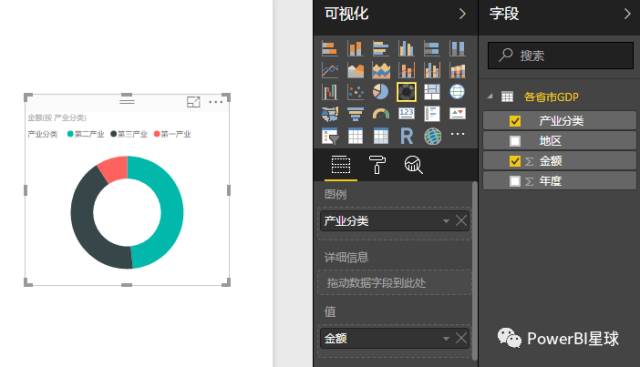Select the globe map visual
The image size is (640, 367).
(x=457, y=92)
